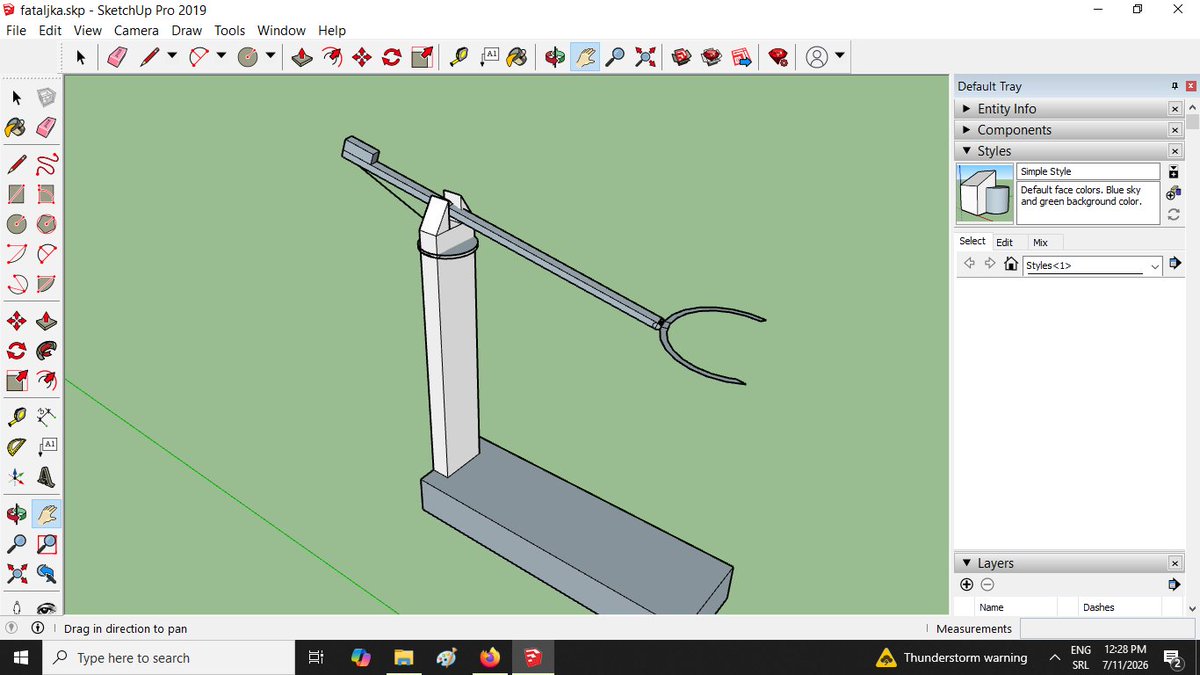Viewport: 1200px width, 675px height.
Task: Select the Freehand tool in the left toolbar
Action: 46,164
